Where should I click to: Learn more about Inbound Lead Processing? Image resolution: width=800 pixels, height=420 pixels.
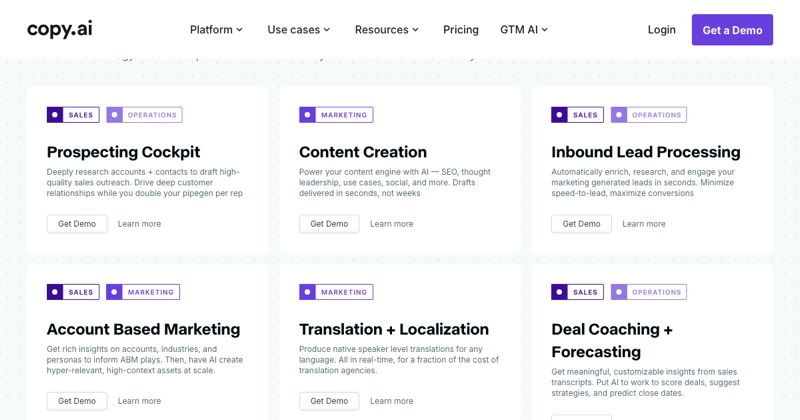tap(644, 224)
